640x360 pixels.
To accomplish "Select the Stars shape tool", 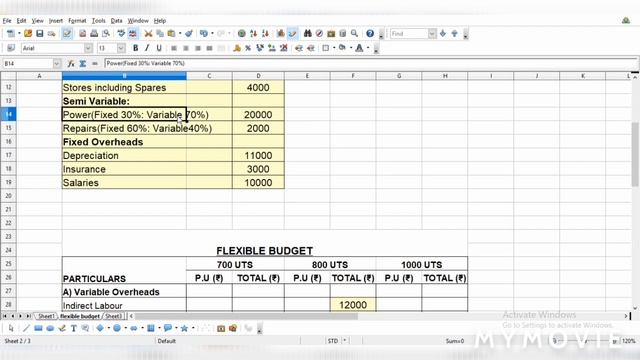I will (x=184, y=328).
